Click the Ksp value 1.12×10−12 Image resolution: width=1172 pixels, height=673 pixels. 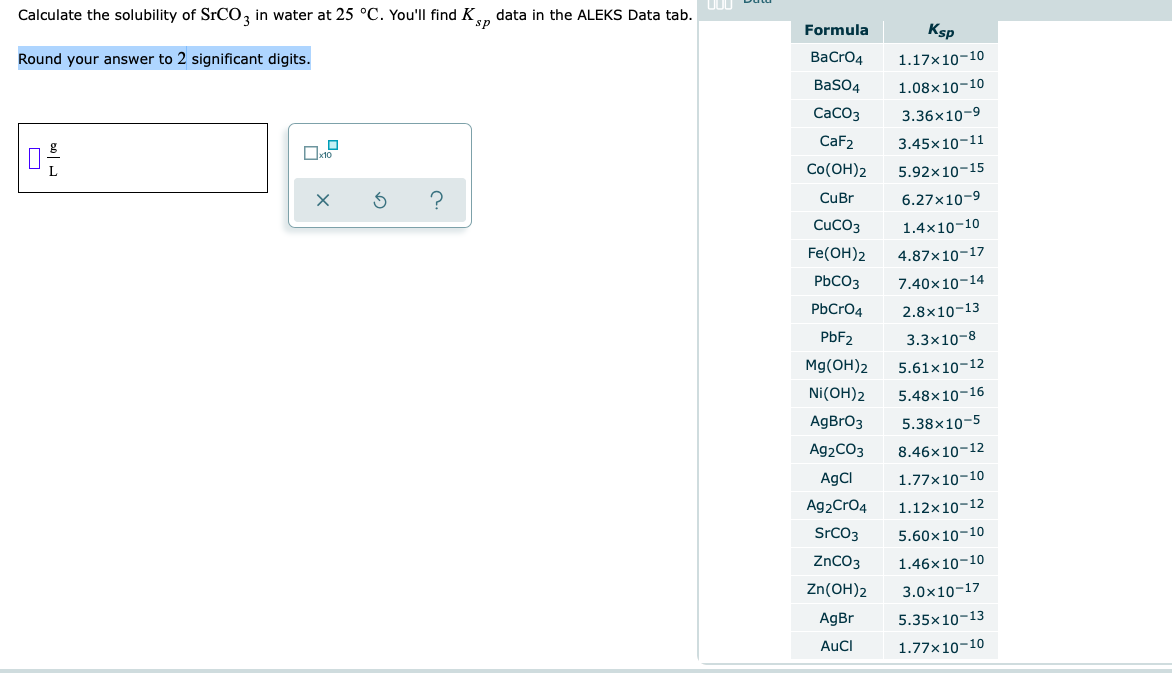[x=941, y=506]
